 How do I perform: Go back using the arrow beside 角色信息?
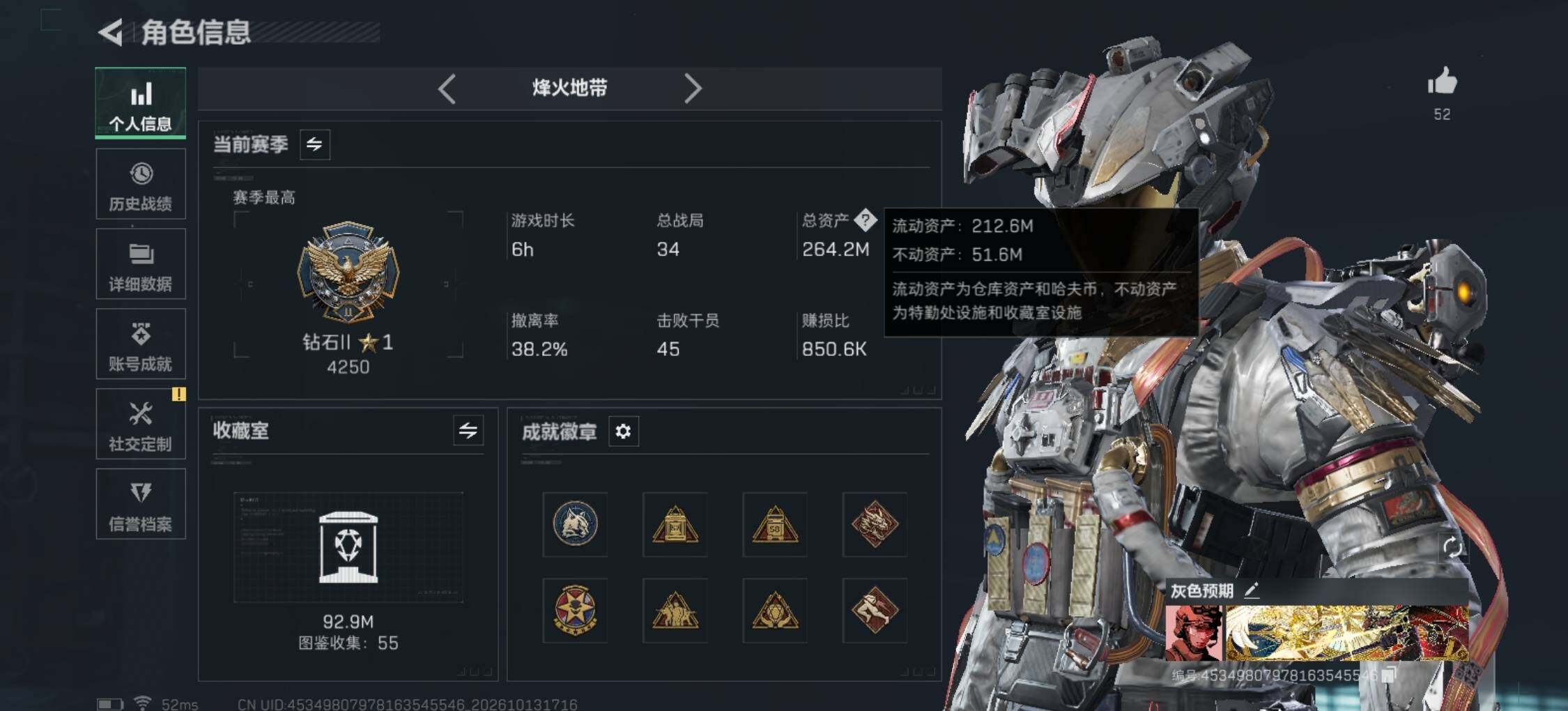(x=111, y=32)
